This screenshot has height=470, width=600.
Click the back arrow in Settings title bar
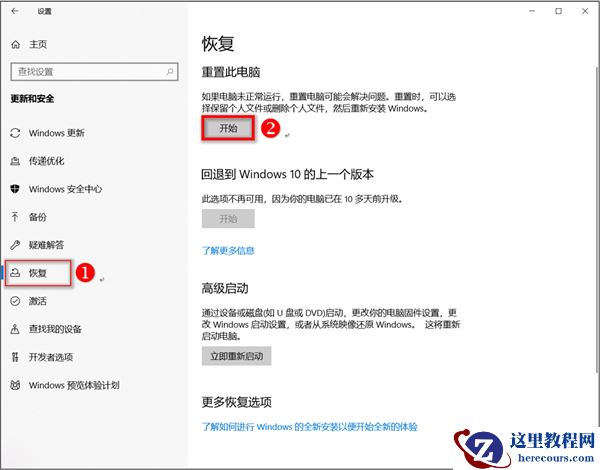tap(15, 11)
